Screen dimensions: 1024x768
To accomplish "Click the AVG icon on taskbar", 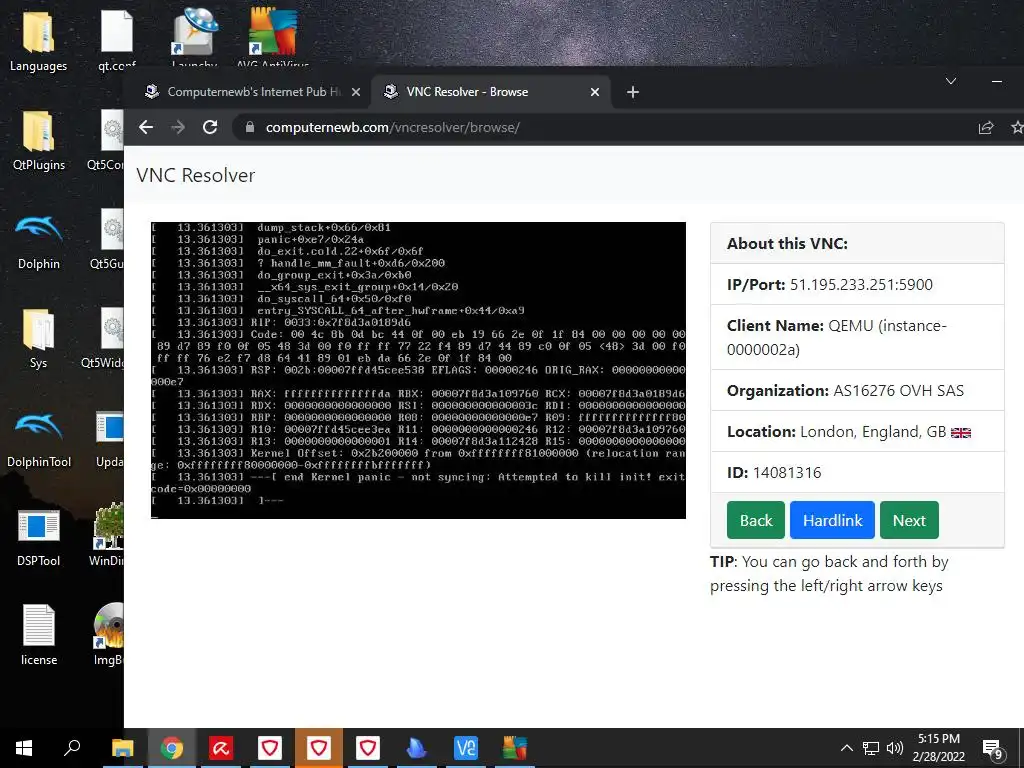I will point(515,748).
